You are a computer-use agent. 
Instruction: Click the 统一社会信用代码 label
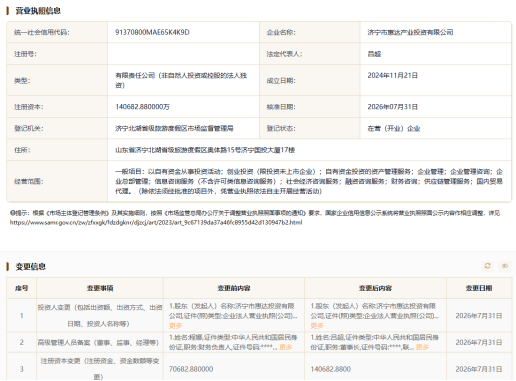tap(42, 32)
